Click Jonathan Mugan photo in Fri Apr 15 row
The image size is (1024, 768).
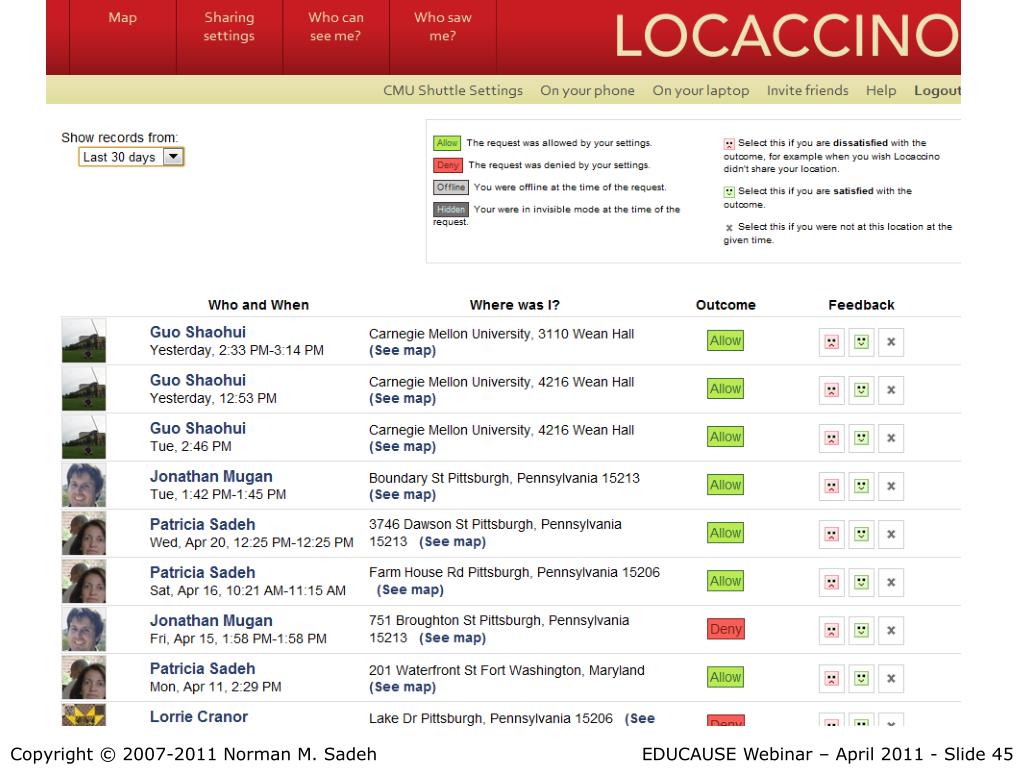(84, 629)
